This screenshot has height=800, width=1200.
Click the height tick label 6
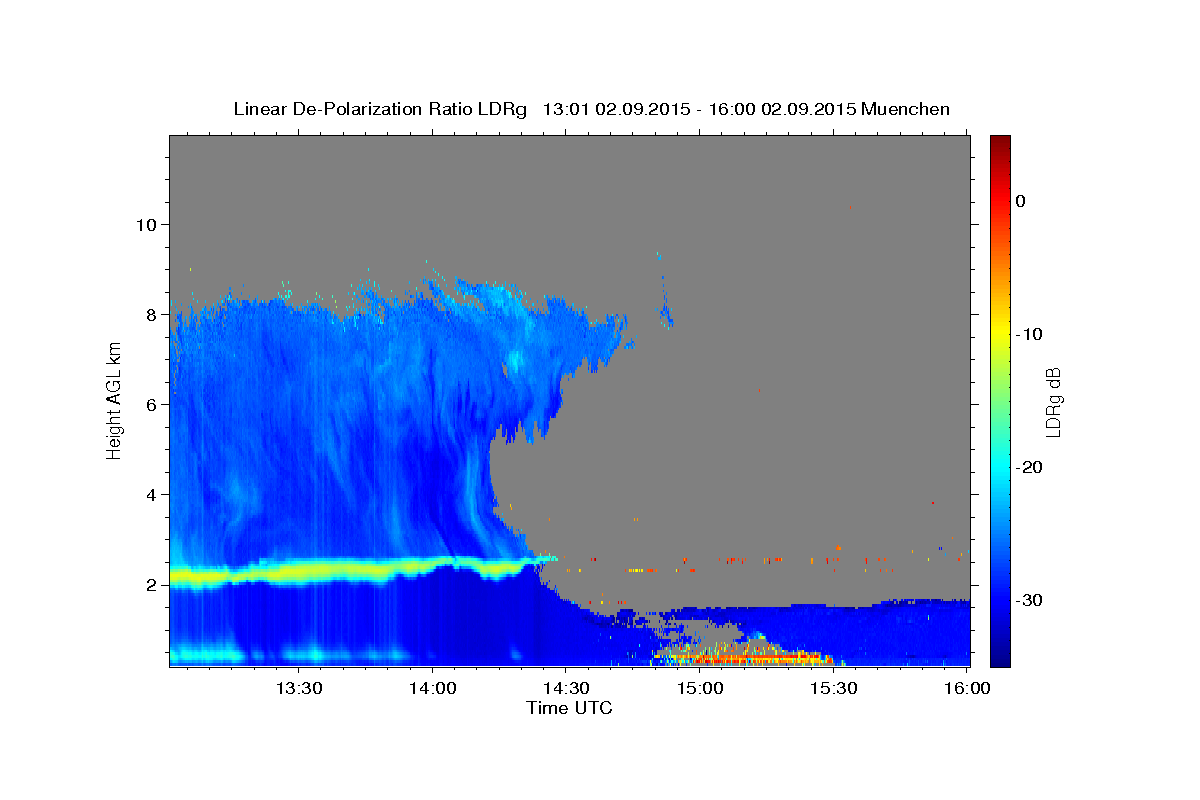point(151,405)
